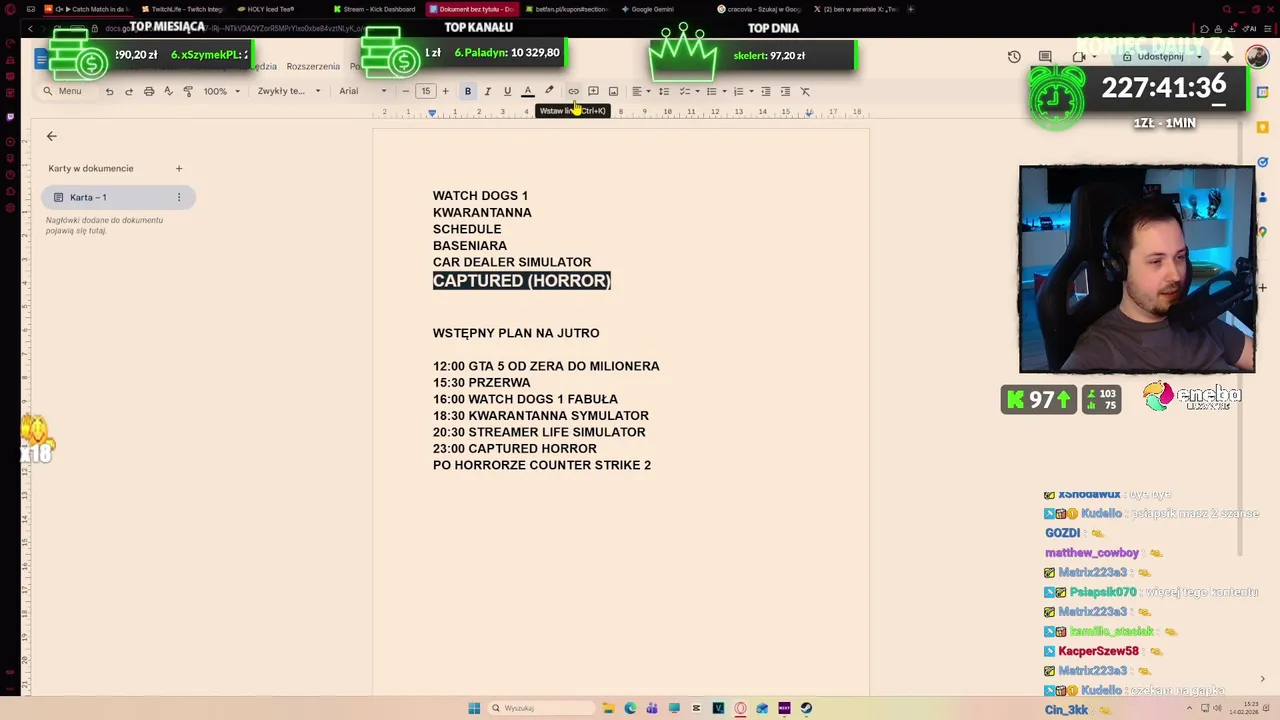Open the Opera browser taskbar icon
The width and height of the screenshot is (1280, 720).
tap(740, 708)
